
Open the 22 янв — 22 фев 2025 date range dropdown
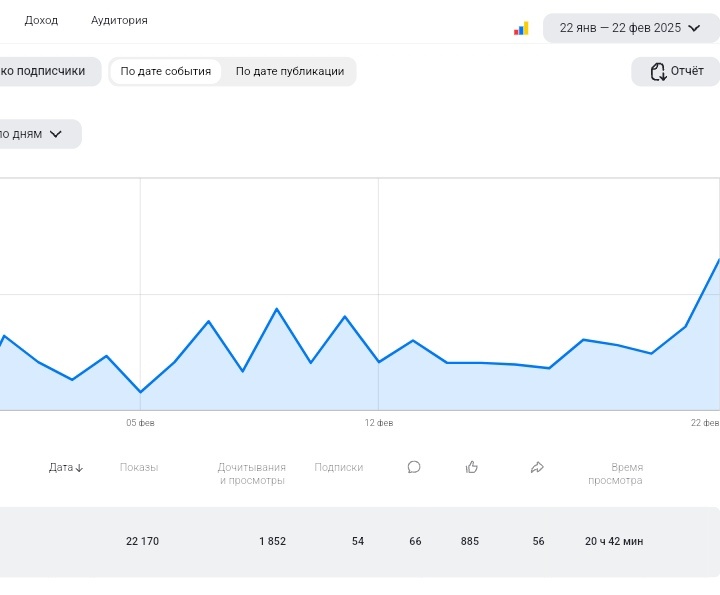631,28
